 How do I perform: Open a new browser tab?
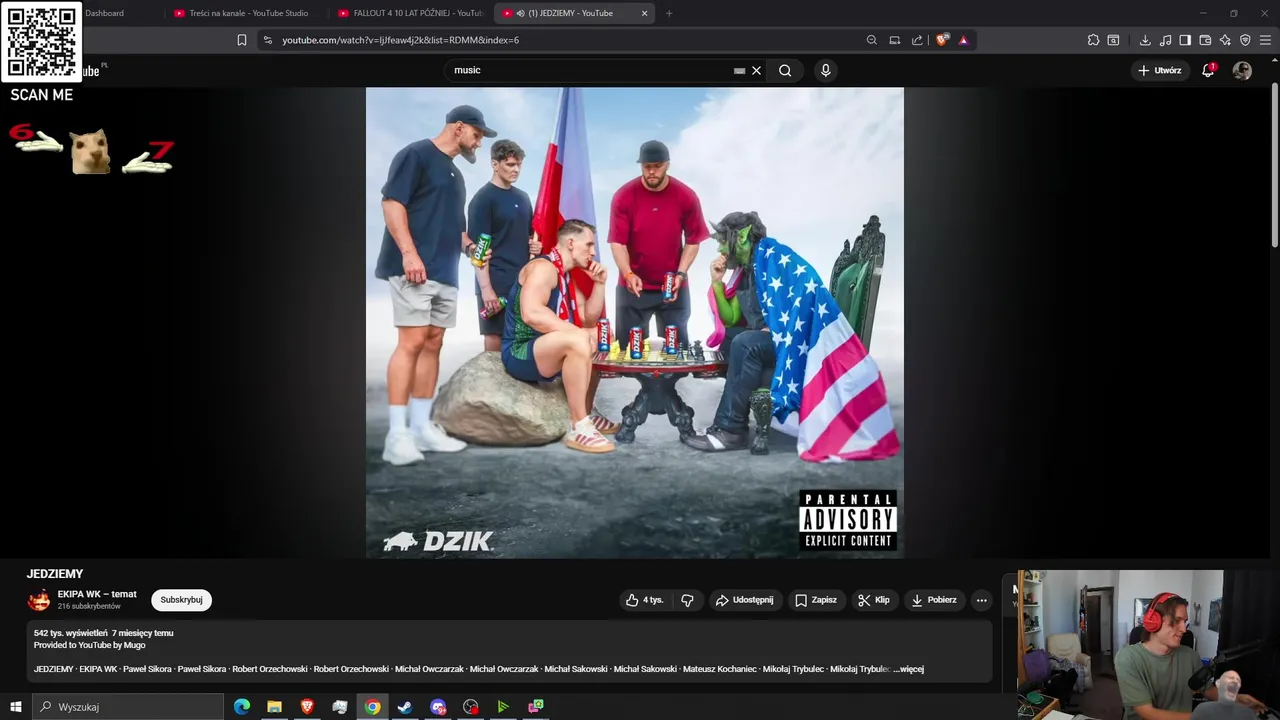pos(669,13)
